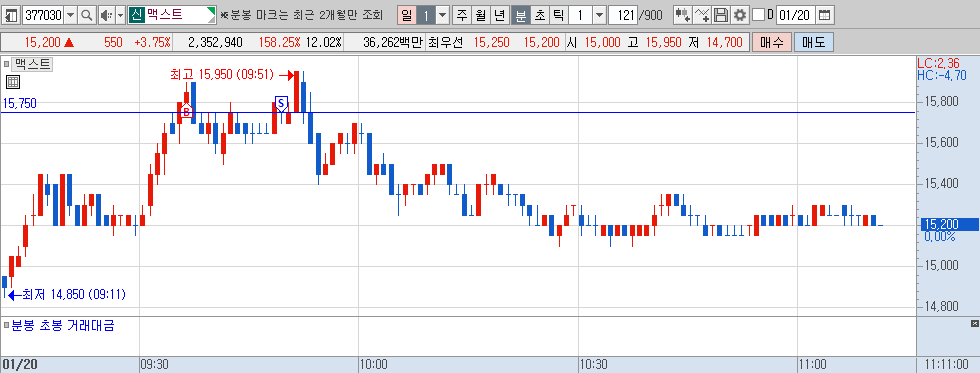Click the +3.75% change rate value
Screen dimensions: 980x373
[152, 43]
